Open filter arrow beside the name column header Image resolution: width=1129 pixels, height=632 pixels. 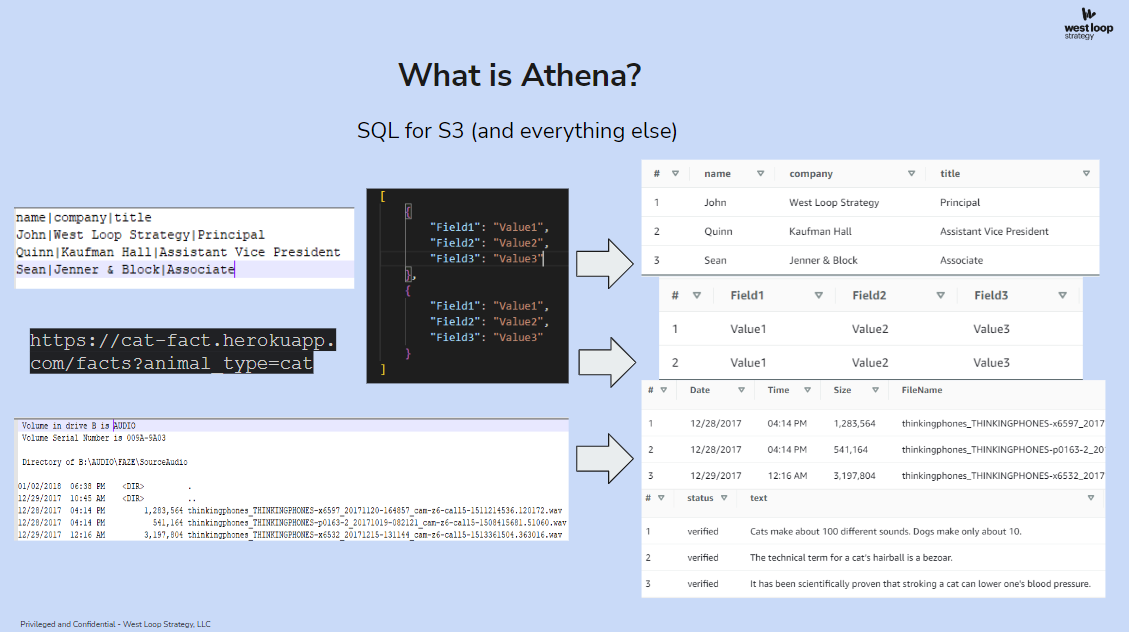pos(760,173)
